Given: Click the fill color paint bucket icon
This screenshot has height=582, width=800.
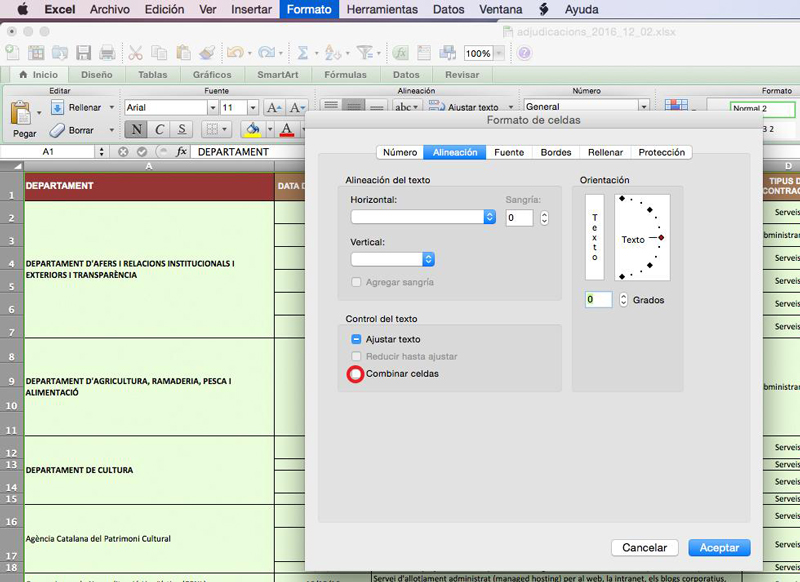Looking at the screenshot, I should pyautogui.click(x=253, y=130).
